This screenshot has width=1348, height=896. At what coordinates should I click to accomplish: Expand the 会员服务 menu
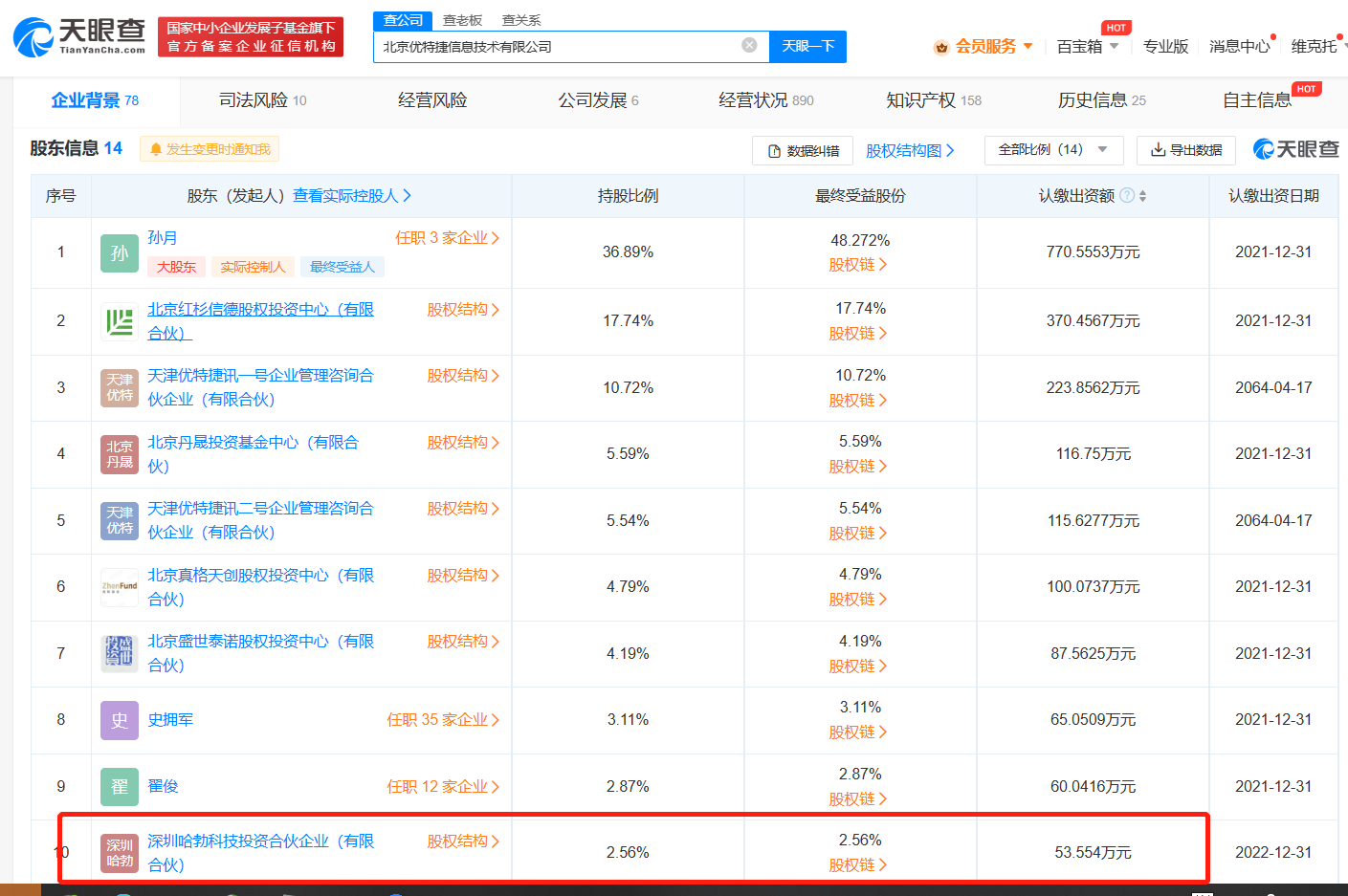point(983,46)
